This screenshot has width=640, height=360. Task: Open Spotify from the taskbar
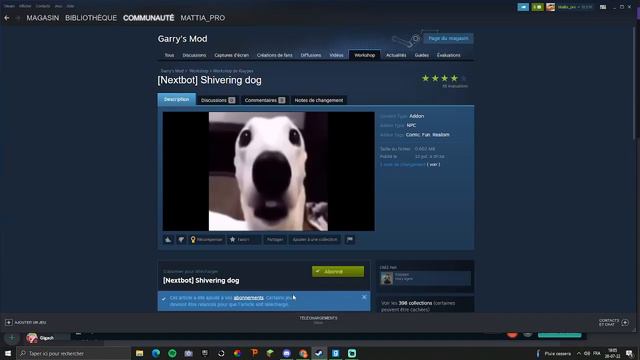[172, 353]
